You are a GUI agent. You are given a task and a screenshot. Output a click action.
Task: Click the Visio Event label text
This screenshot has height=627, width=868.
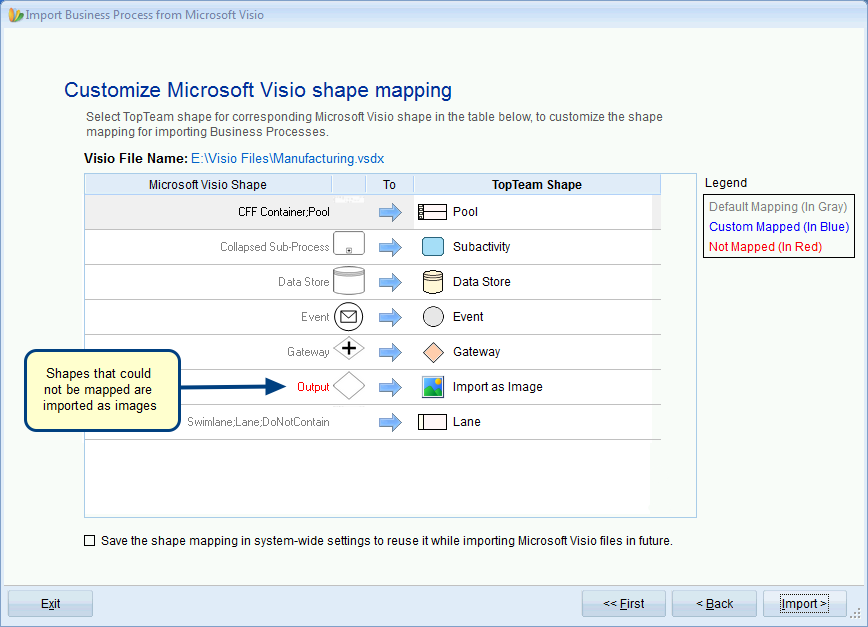click(315, 317)
